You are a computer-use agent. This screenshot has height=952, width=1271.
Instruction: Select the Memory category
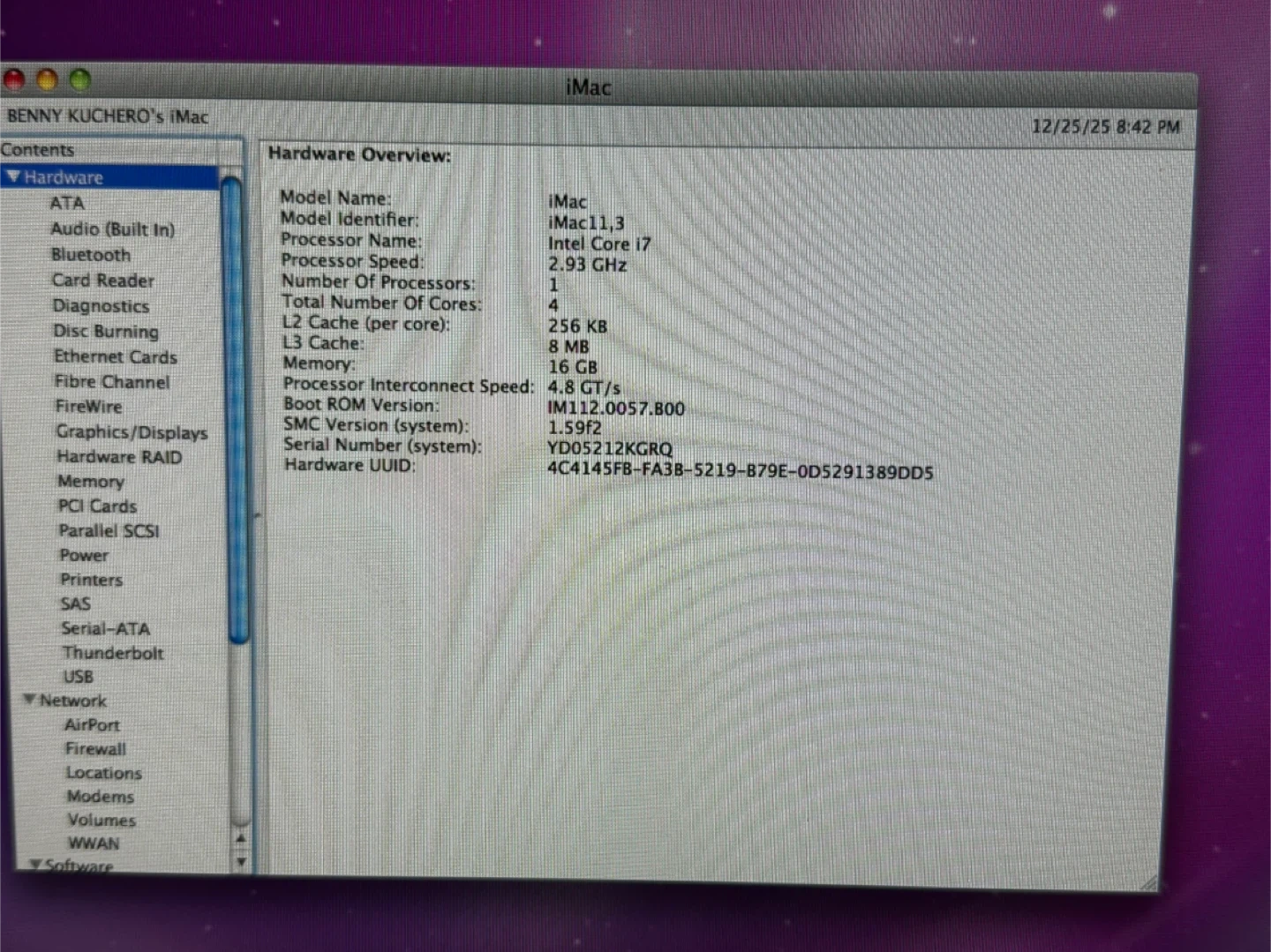tap(90, 482)
